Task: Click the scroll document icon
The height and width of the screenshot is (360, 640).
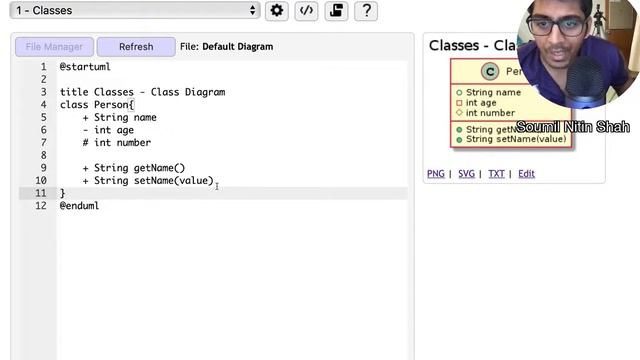Action: 336,11
